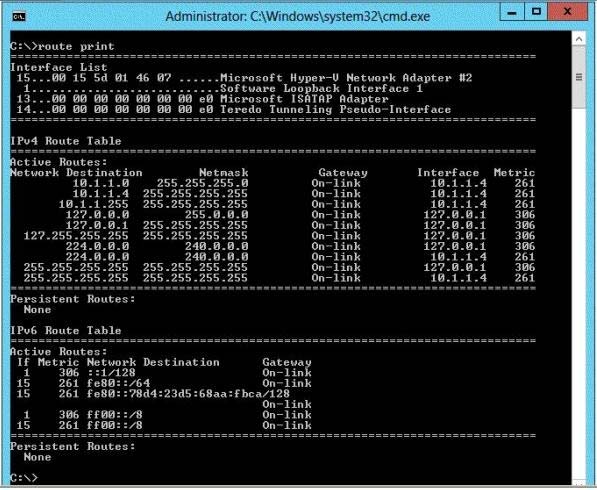Maximize the command prompt window

(536, 13)
